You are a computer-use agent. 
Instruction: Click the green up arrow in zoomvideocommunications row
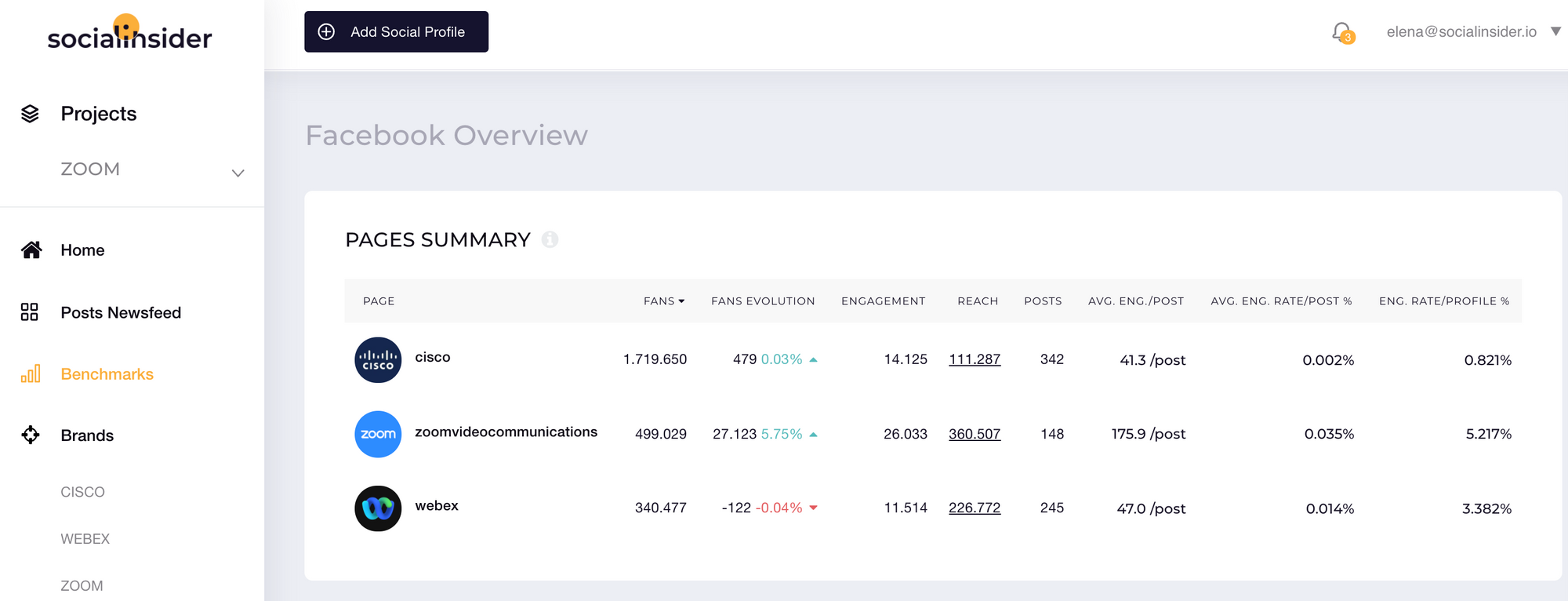[813, 434]
